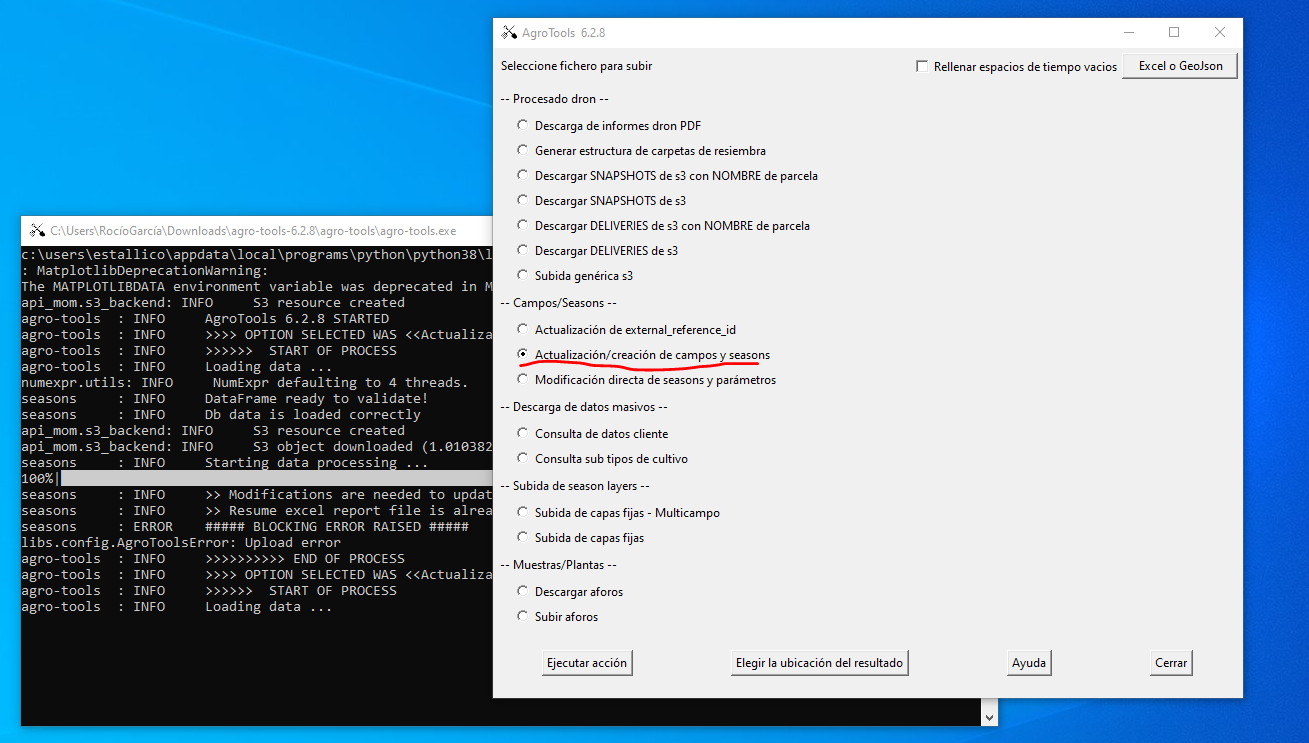The height and width of the screenshot is (743, 1309).
Task: Choose Generar estructura de carpetas de resiembra
Action: coord(522,150)
